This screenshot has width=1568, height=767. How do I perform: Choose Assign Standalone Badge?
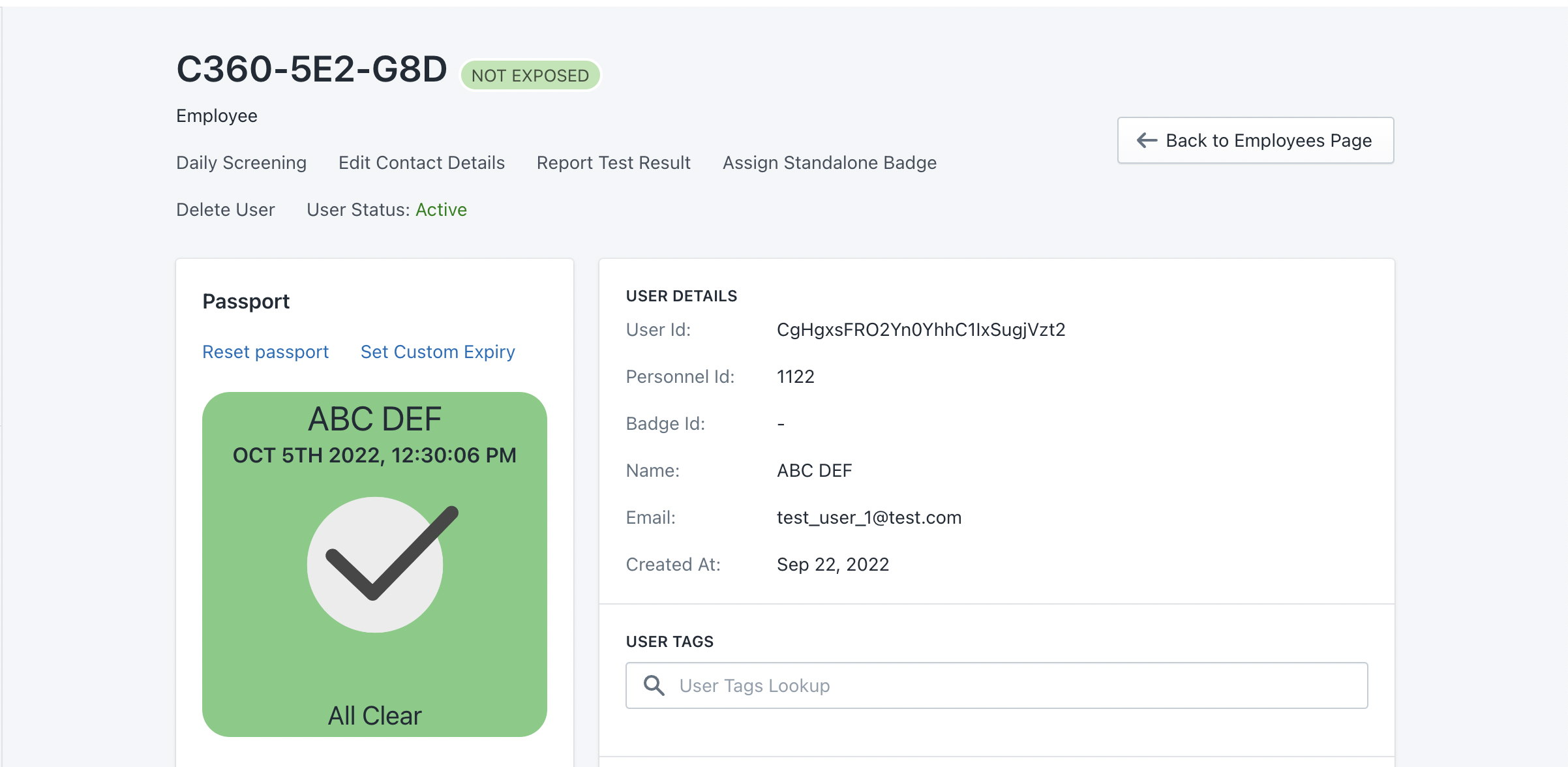830,162
